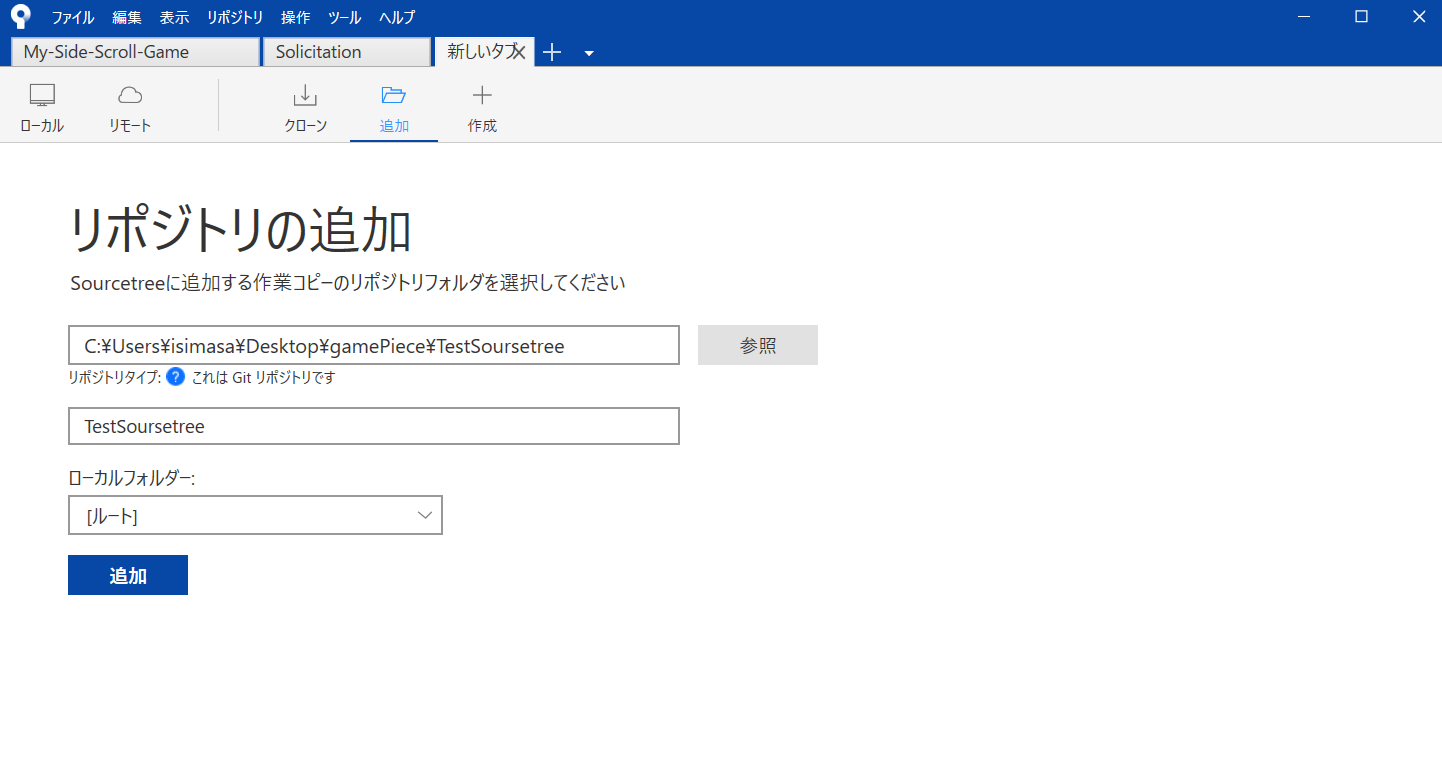1442x777 pixels.
Task: Expand the tab list dropdown arrow
Action: pos(589,54)
